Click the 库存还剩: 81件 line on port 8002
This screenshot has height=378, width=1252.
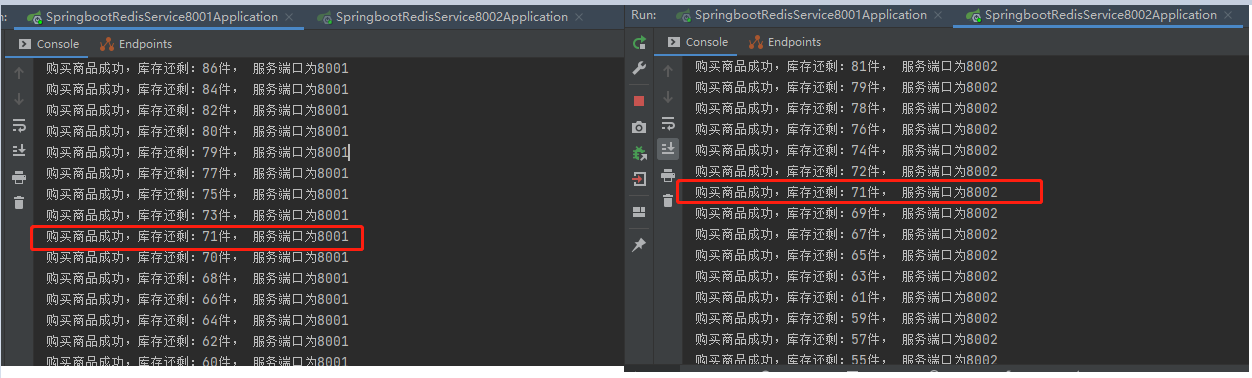846,66
